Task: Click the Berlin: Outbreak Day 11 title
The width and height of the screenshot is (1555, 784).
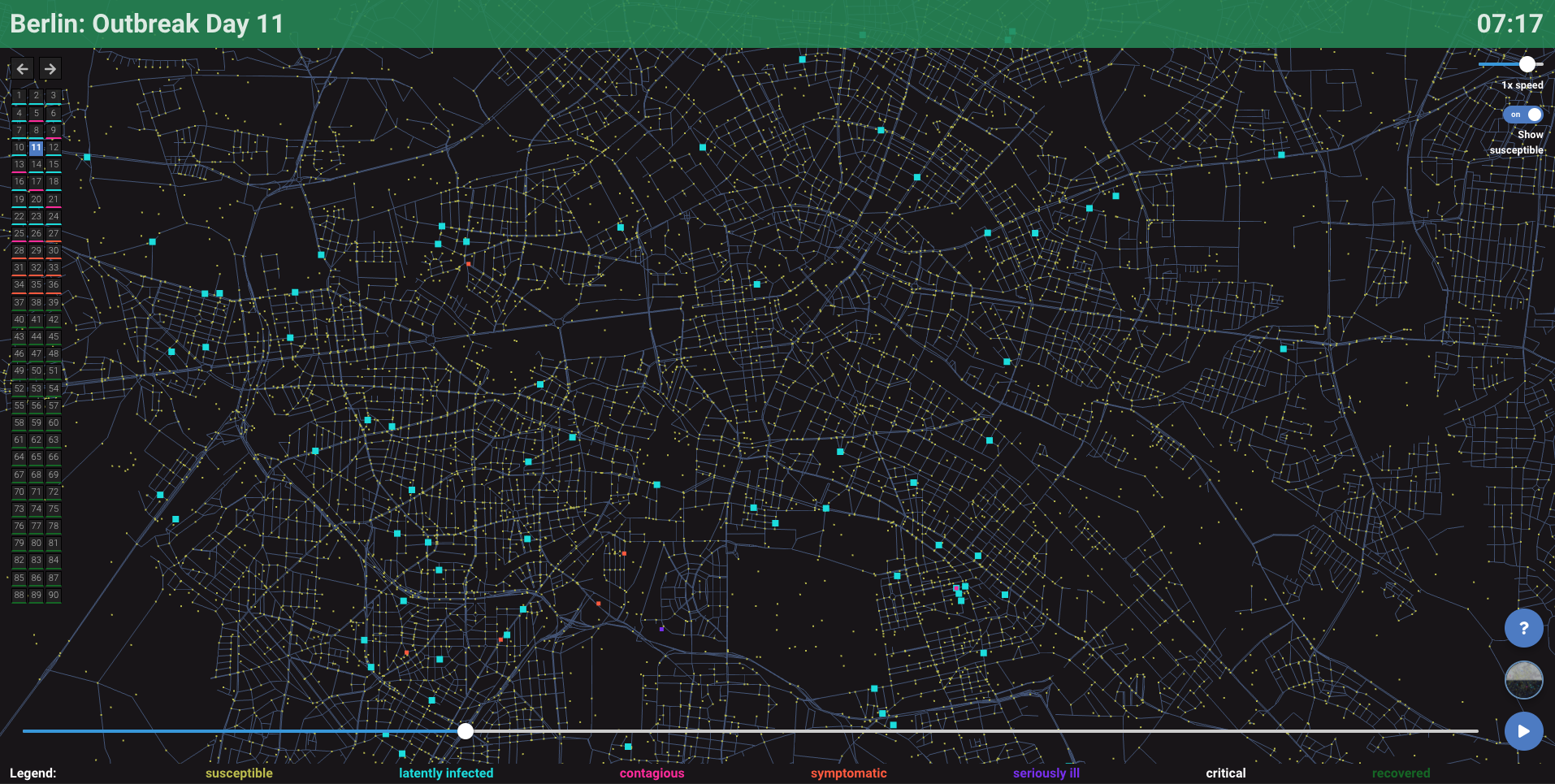Action: [x=147, y=24]
